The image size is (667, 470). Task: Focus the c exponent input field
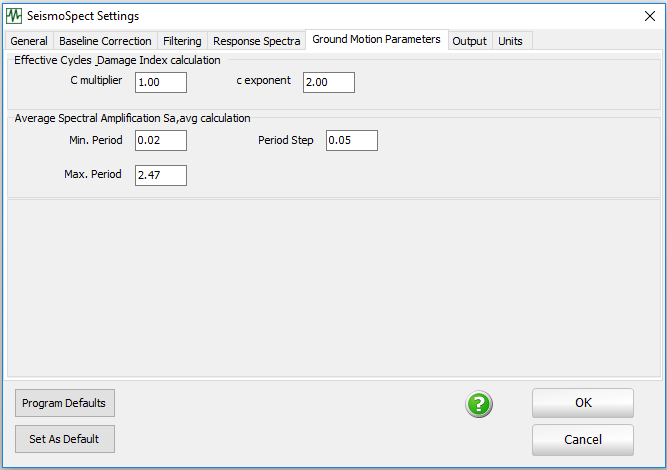[x=328, y=82]
